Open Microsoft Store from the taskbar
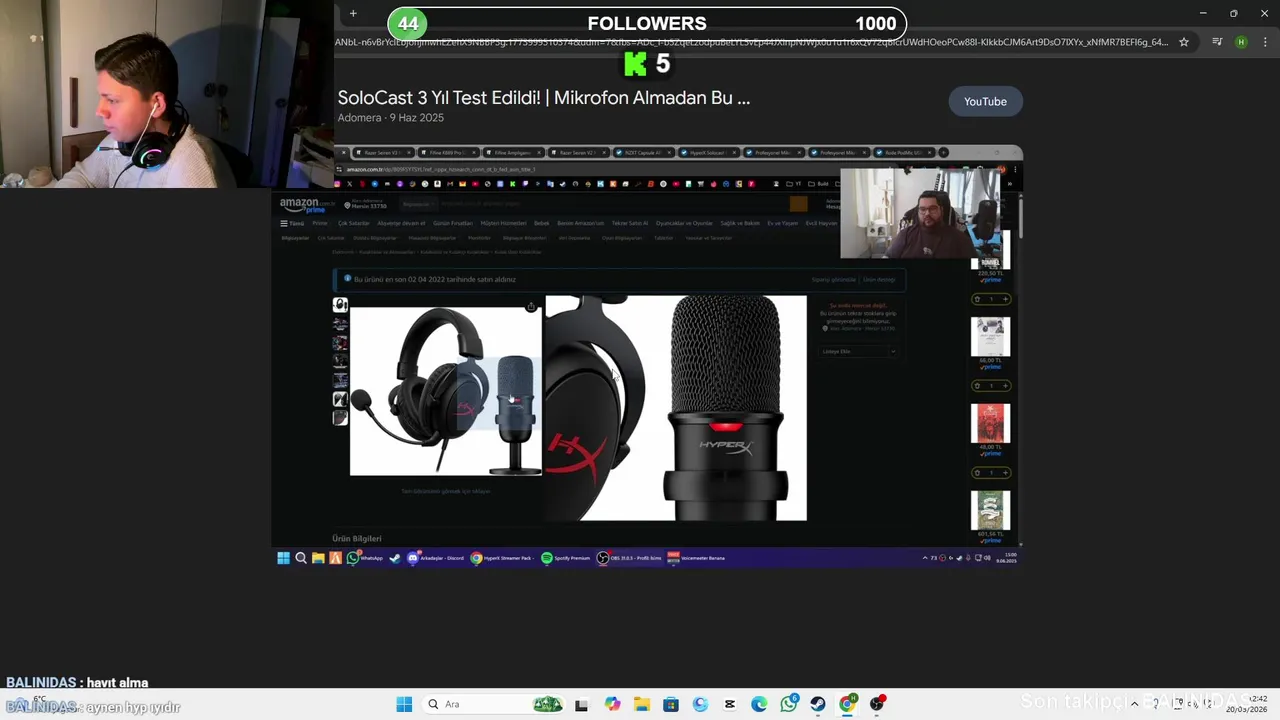1280x720 pixels. 671,704
